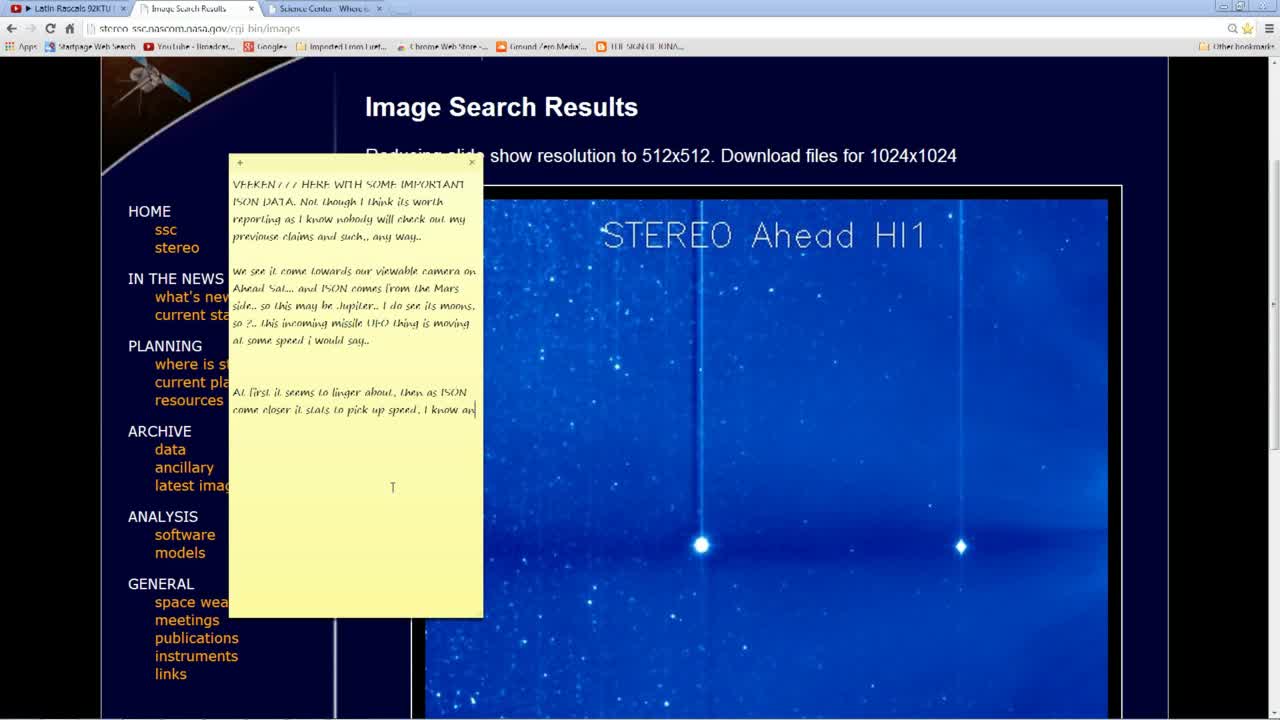Open the latest images link
Image resolution: width=1280 pixels, height=720 pixels.
point(191,485)
